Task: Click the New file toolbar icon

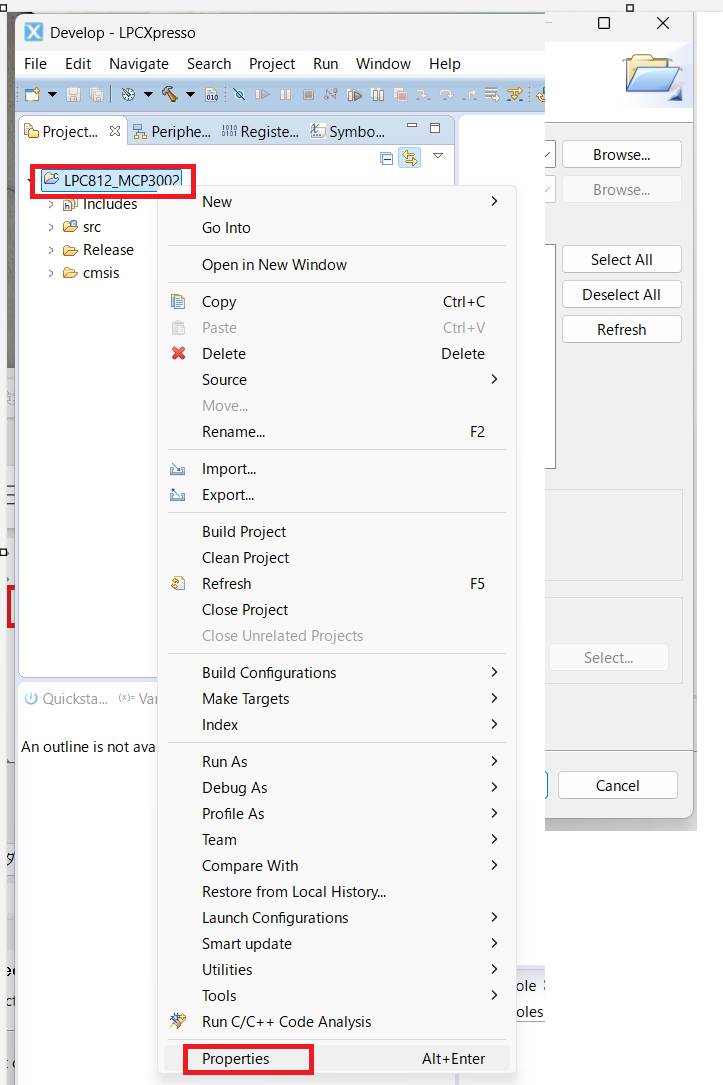Action: 32,95
